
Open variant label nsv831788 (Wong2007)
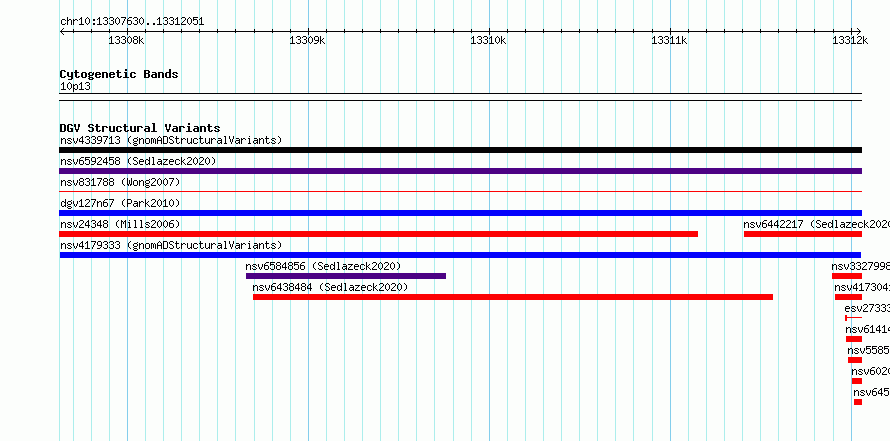click(120, 182)
